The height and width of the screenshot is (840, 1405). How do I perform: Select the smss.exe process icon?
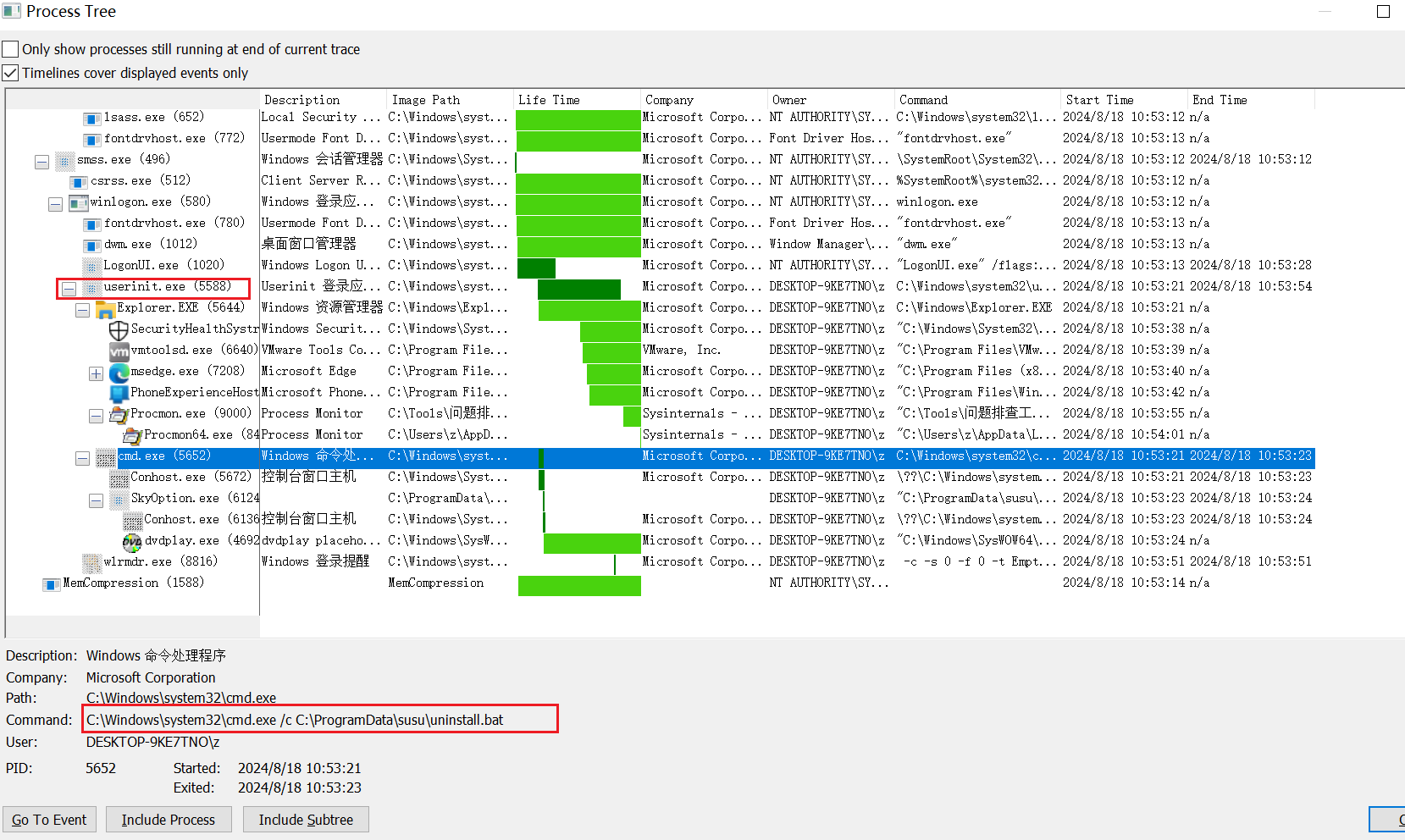point(65,160)
